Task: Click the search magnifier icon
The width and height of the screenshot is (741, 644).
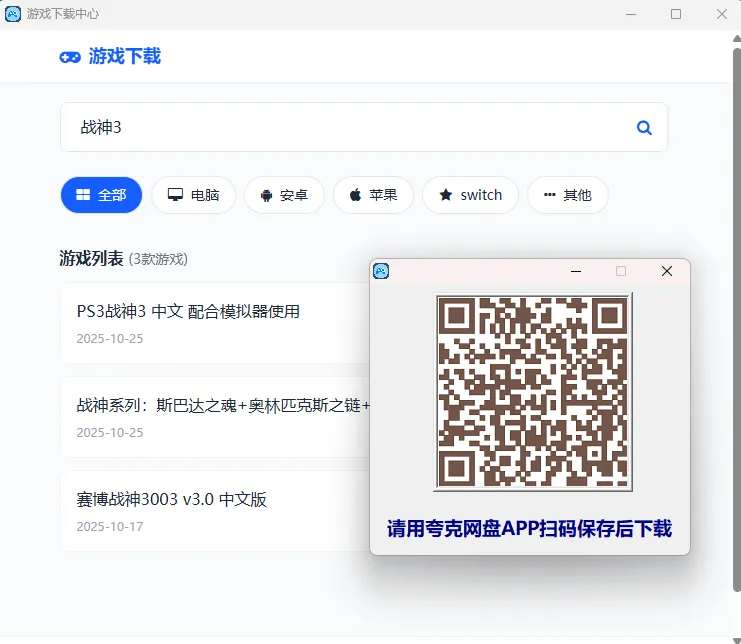Action: point(644,128)
